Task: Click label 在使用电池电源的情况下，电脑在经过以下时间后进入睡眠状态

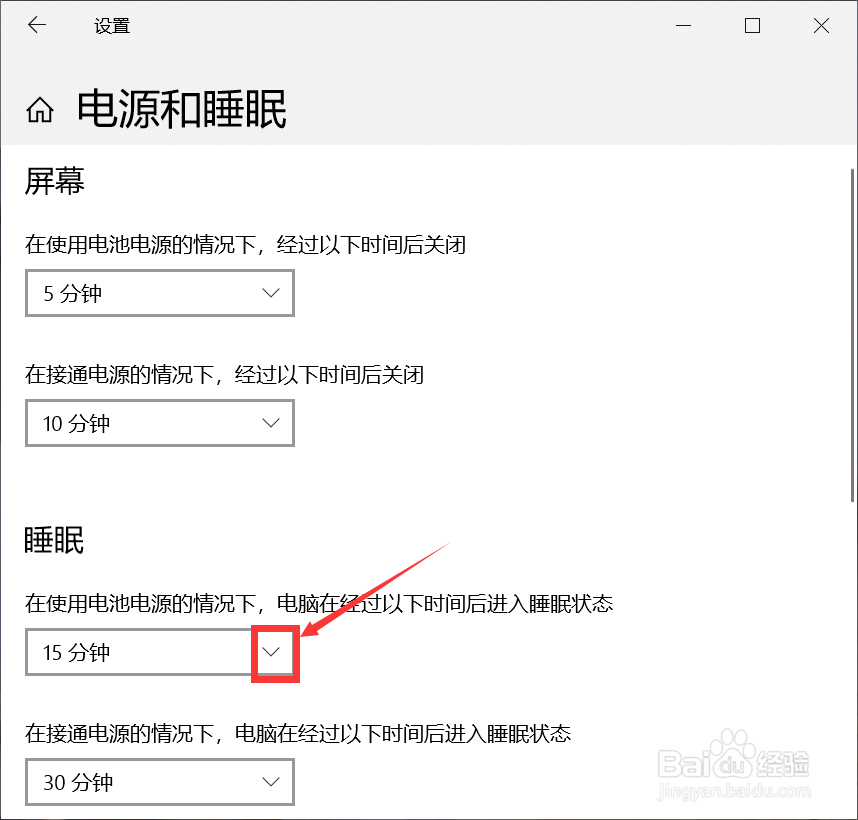Action: click(319, 603)
